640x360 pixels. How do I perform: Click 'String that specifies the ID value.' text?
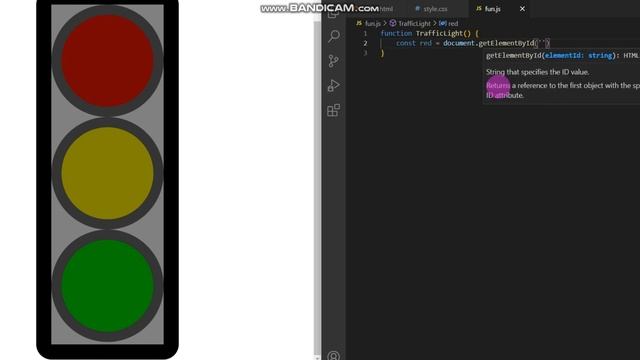click(x=538, y=72)
